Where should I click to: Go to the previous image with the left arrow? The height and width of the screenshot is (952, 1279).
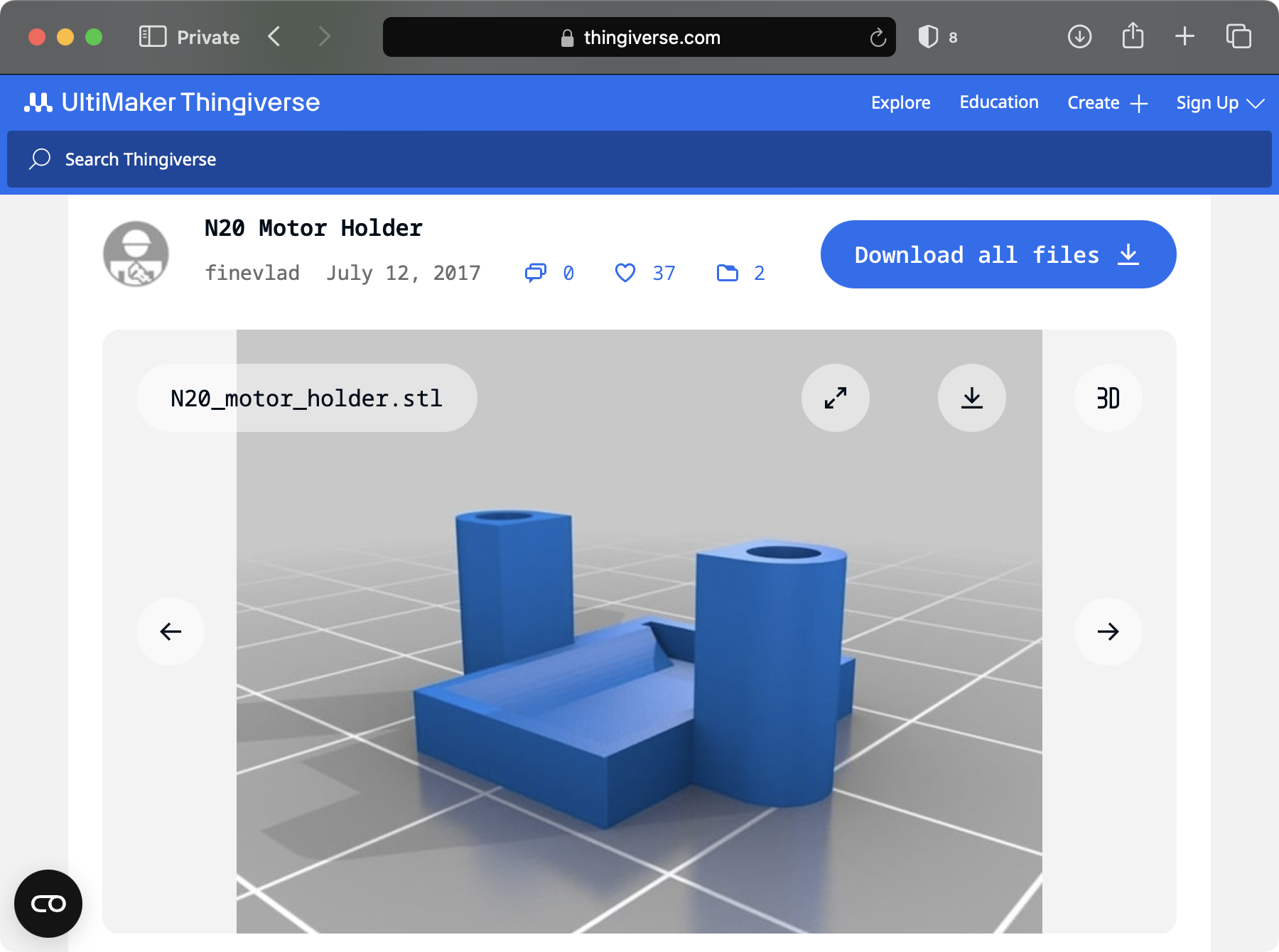171,632
